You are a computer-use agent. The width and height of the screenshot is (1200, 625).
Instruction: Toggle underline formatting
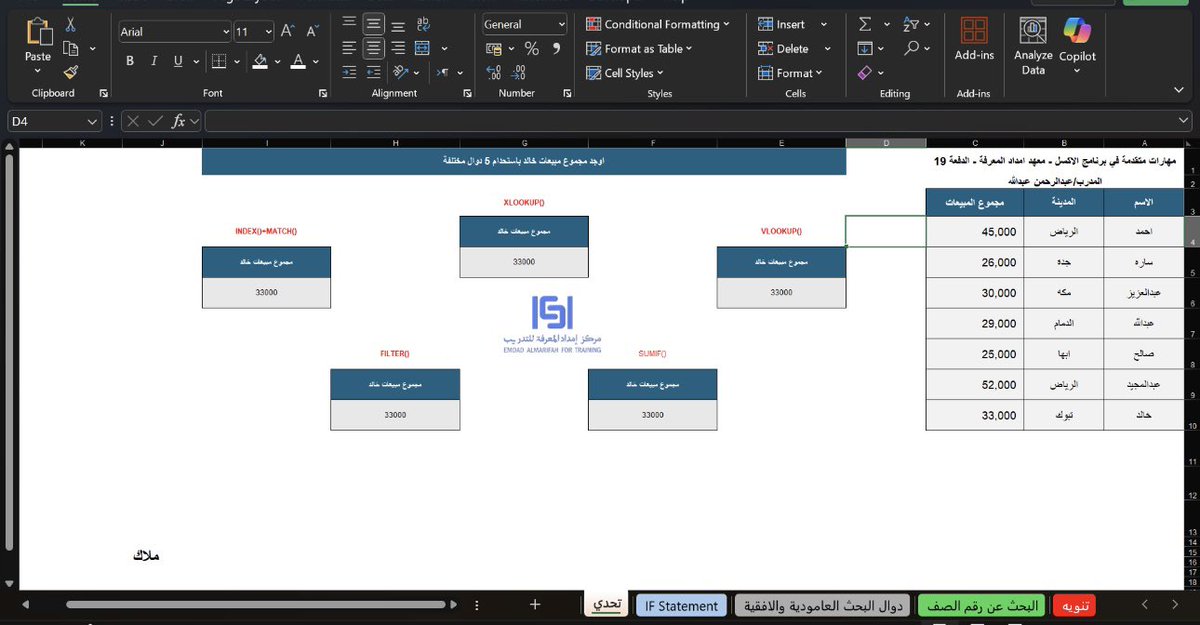point(179,61)
